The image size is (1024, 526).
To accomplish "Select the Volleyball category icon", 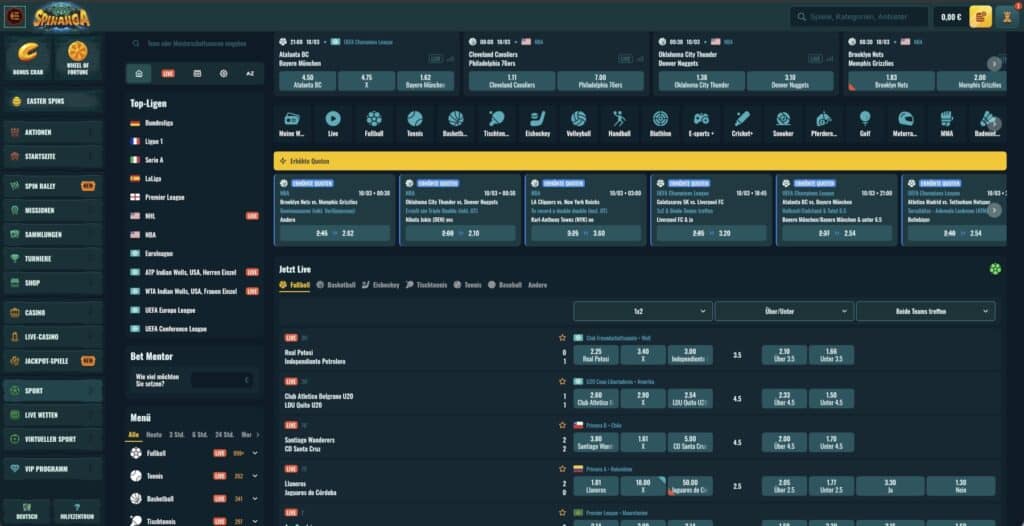I will pyautogui.click(x=578, y=123).
